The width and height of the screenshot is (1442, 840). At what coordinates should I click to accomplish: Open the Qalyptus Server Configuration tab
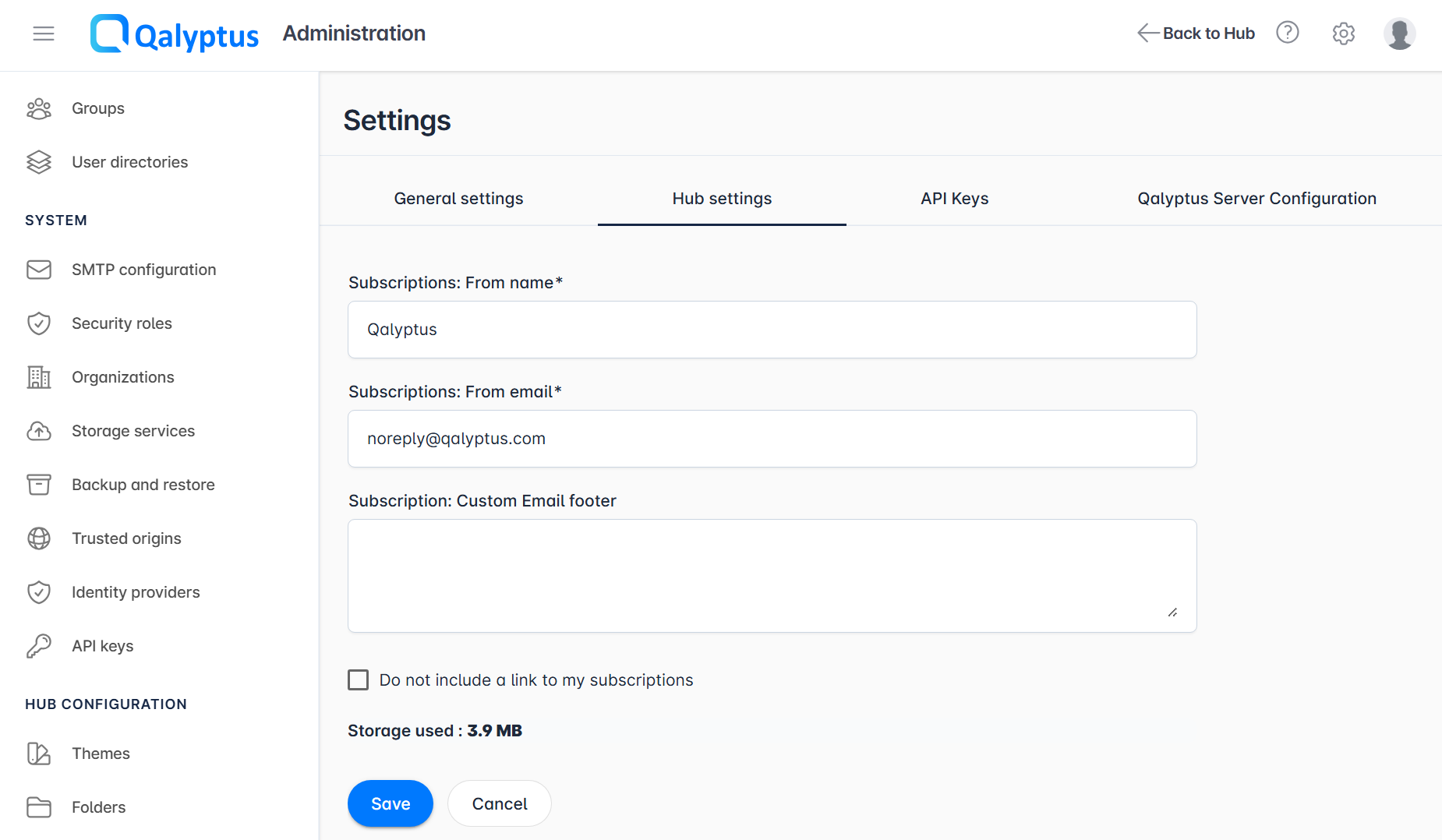1256,199
